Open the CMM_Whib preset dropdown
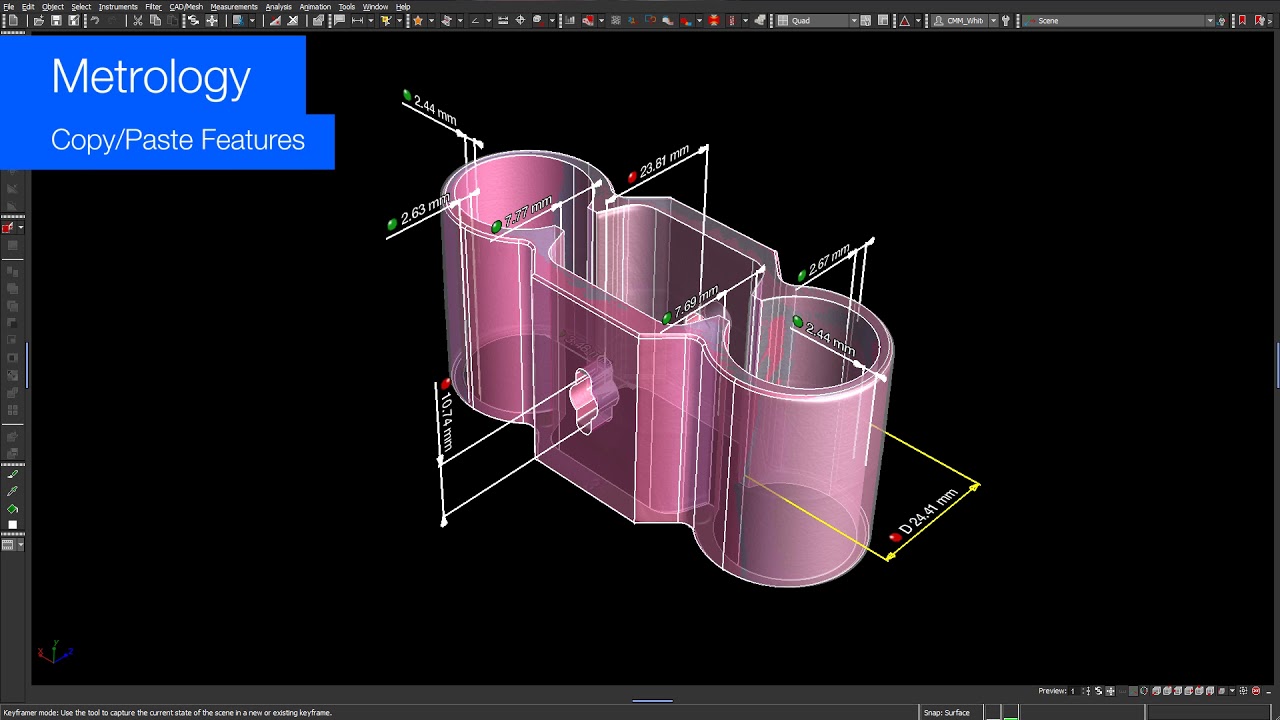The image size is (1280, 720). (x=964, y=20)
